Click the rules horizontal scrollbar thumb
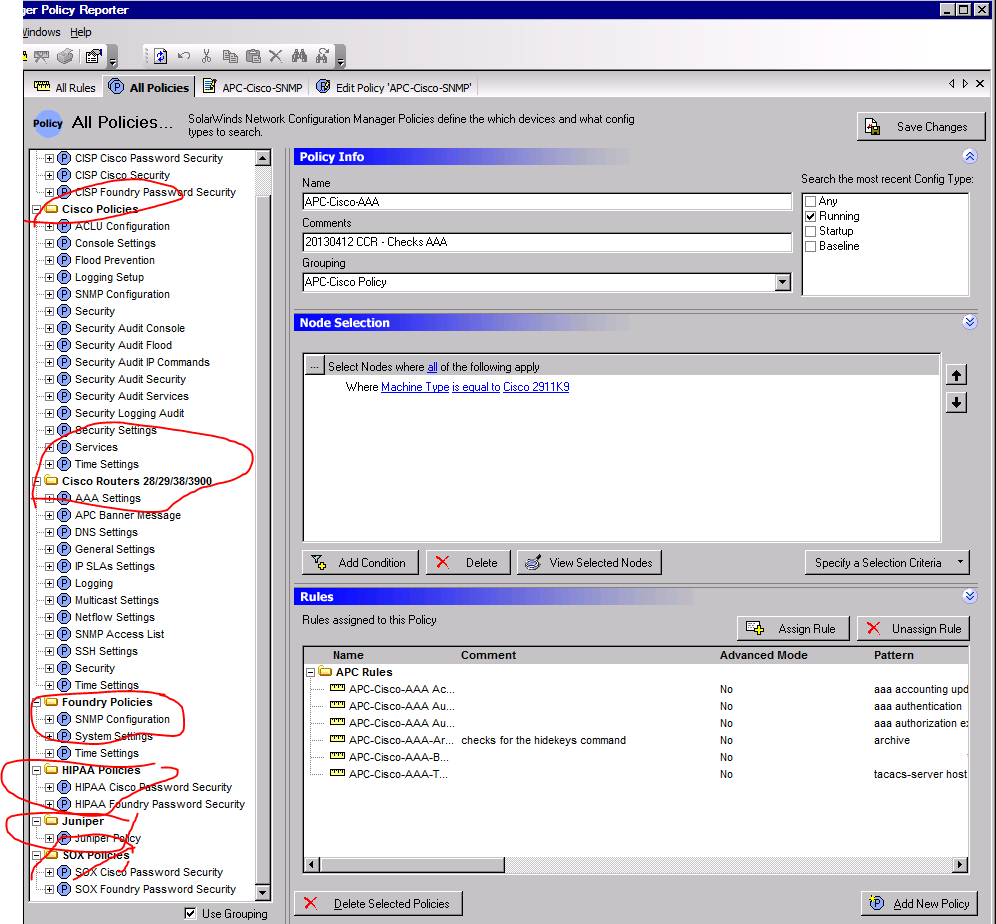Screen dimensions: 996x924 pos(412,864)
